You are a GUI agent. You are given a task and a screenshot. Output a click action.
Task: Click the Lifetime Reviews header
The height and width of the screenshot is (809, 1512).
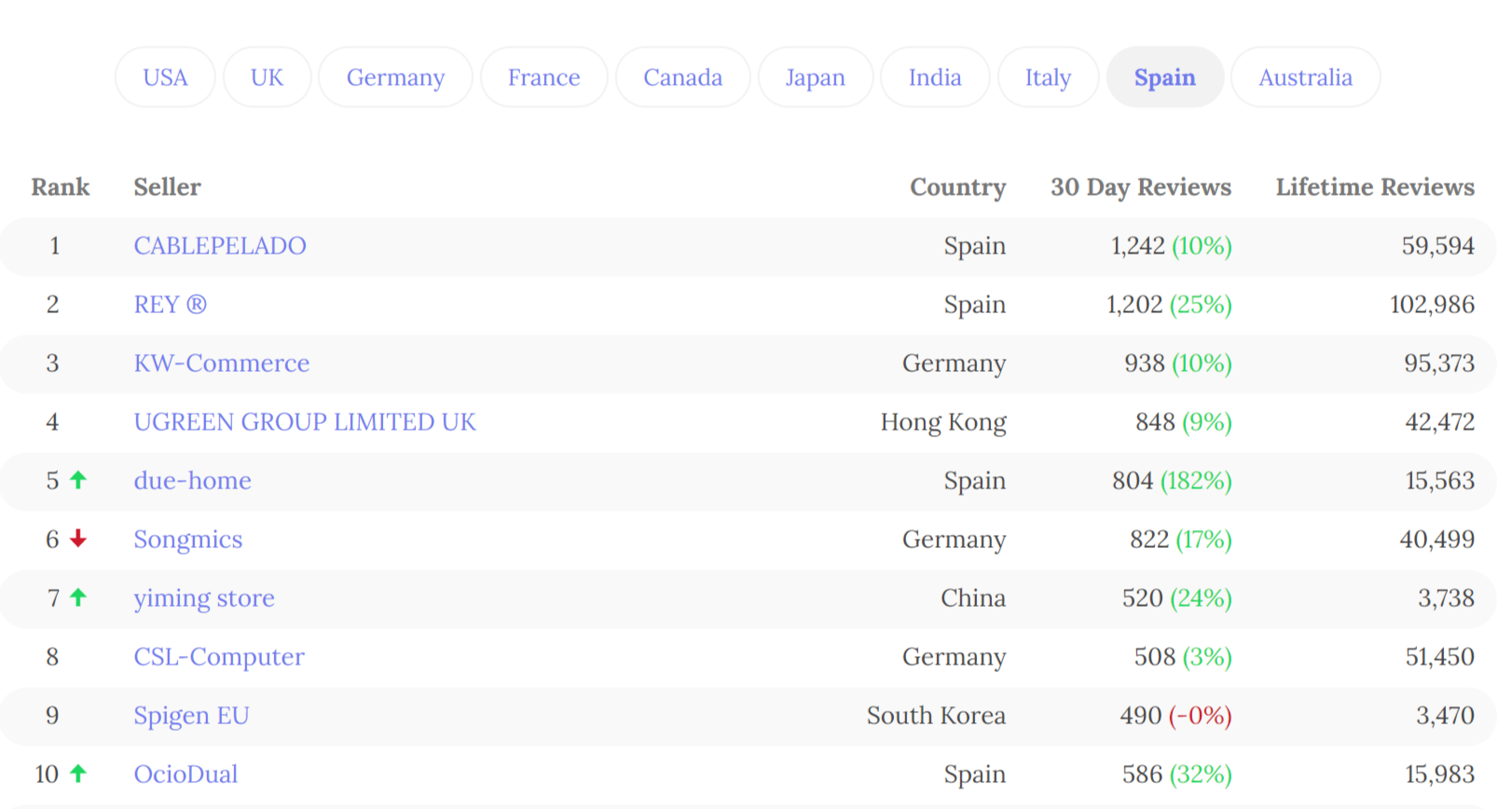[1375, 187]
